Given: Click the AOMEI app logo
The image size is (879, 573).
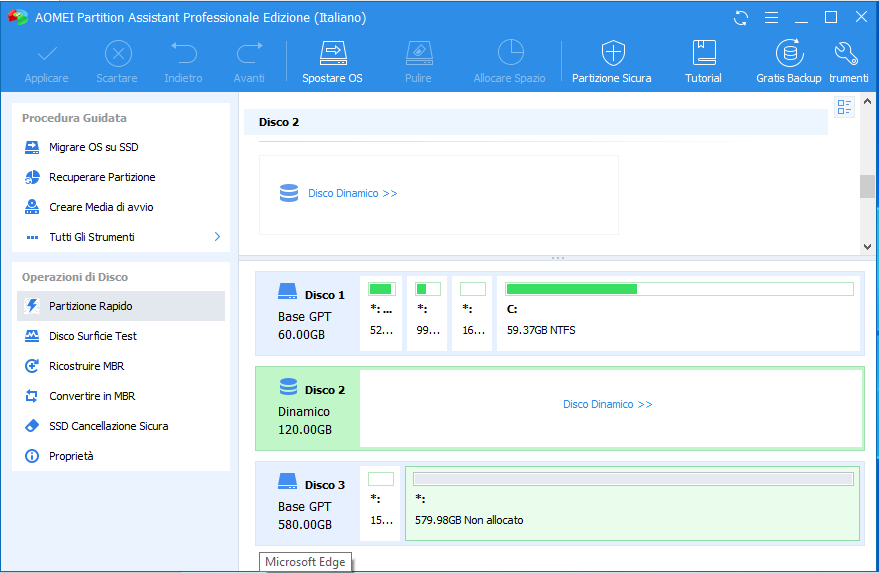Looking at the screenshot, I should [x=18, y=17].
